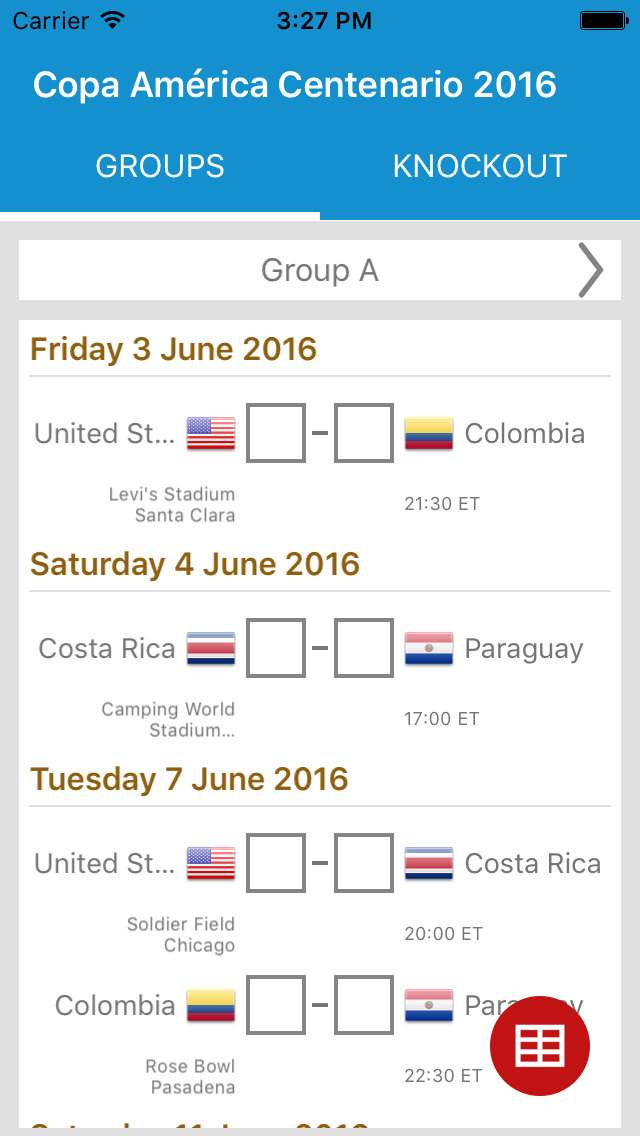Screen dimensions: 640x1136
Task: Open the red standings table button
Action: [540, 1045]
